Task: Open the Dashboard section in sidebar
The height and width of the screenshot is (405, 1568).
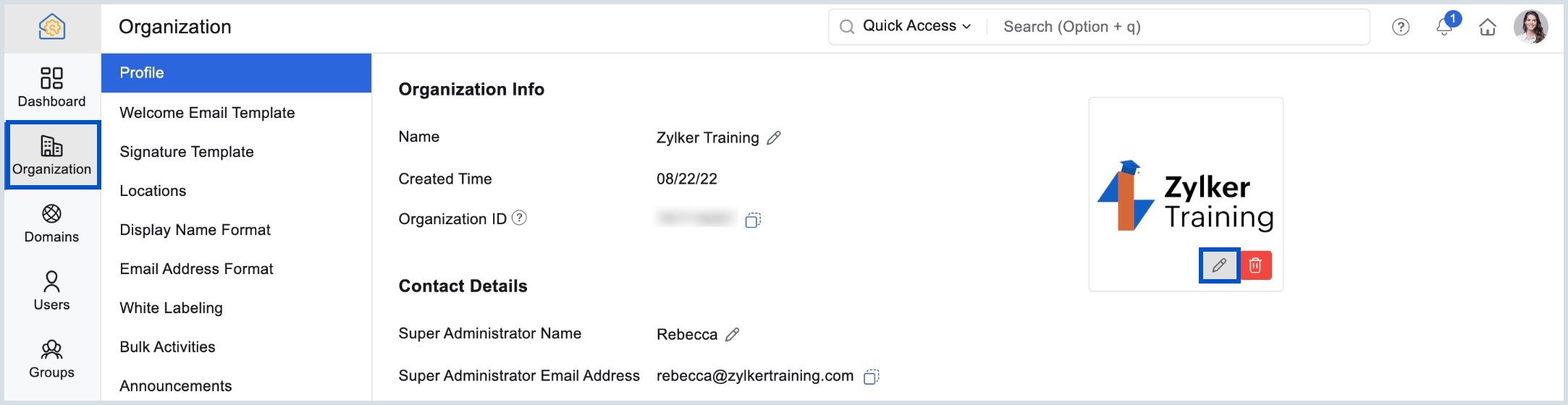Action: (x=51, y=87)
